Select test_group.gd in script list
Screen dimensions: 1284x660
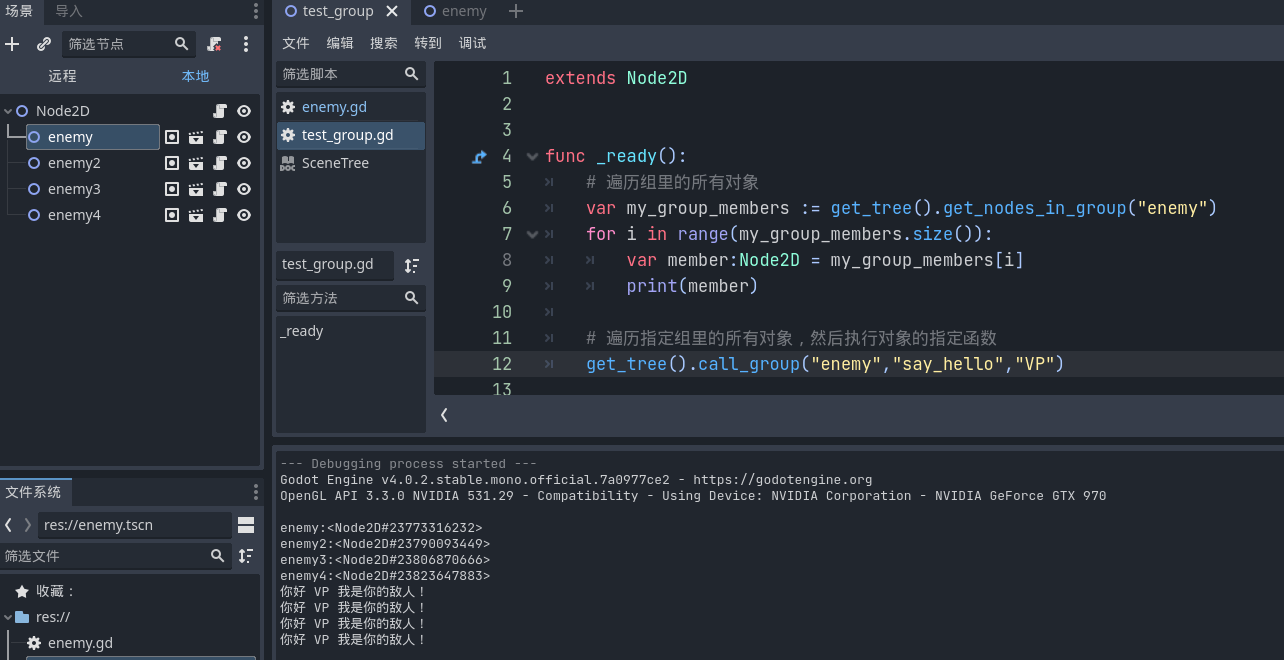click(351, 135)
